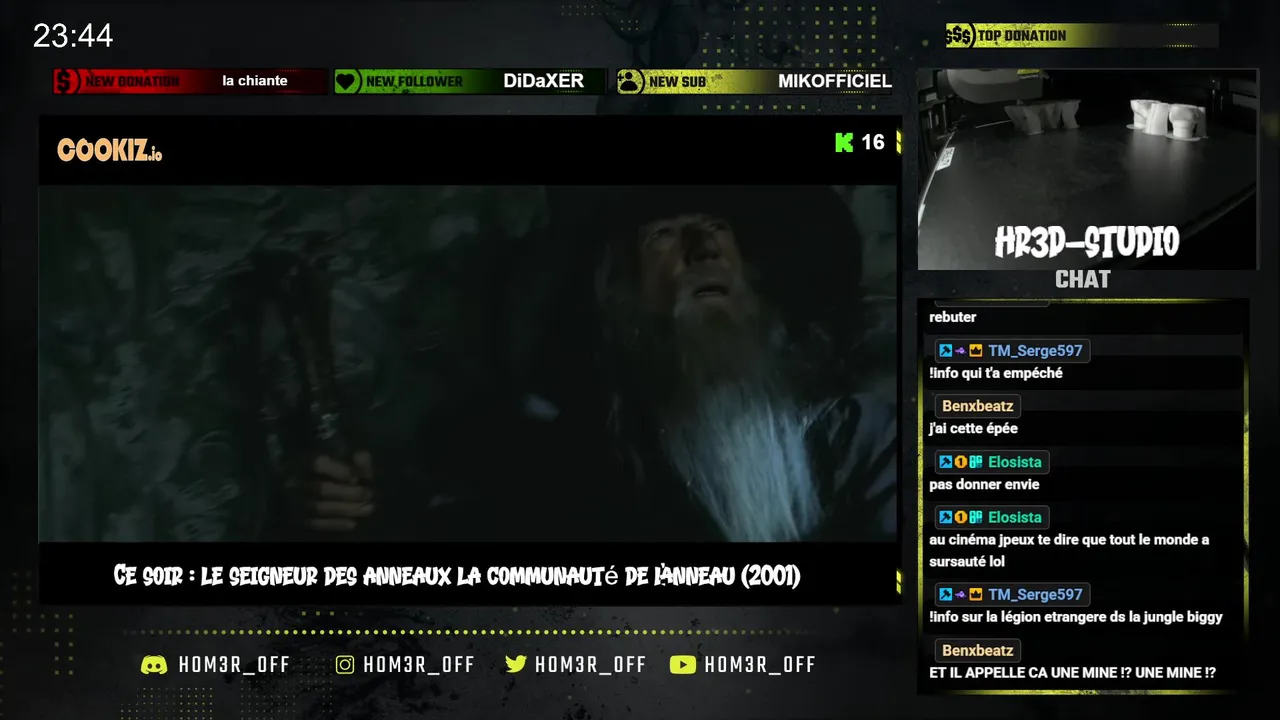Click message "!info sur la légion etrangere ds la jungle biggy"
Image resolution: width=1280 pixels, height=720 pixels.
coord(1076,617)
